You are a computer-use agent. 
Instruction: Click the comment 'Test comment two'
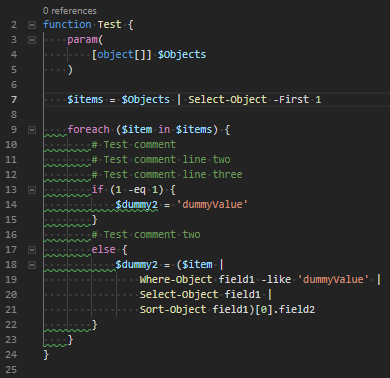coord(152,235)
